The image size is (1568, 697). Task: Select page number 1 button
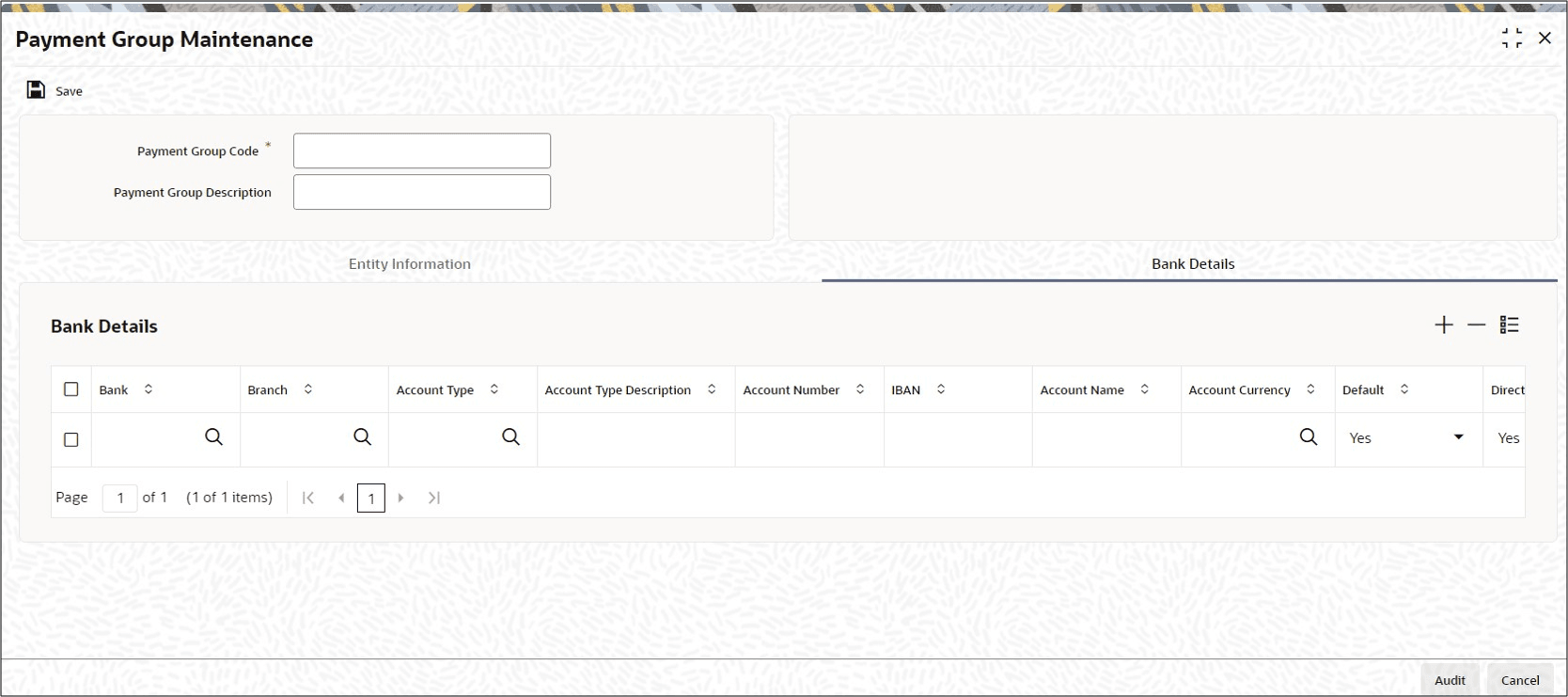[371, 498]
